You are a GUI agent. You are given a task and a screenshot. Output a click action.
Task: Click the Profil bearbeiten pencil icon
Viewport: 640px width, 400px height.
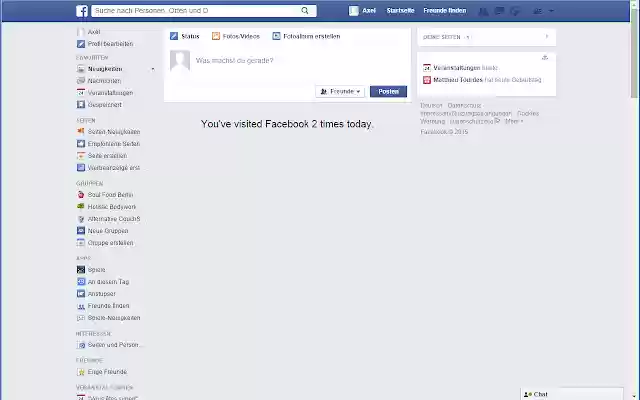(x=81, y=44)
